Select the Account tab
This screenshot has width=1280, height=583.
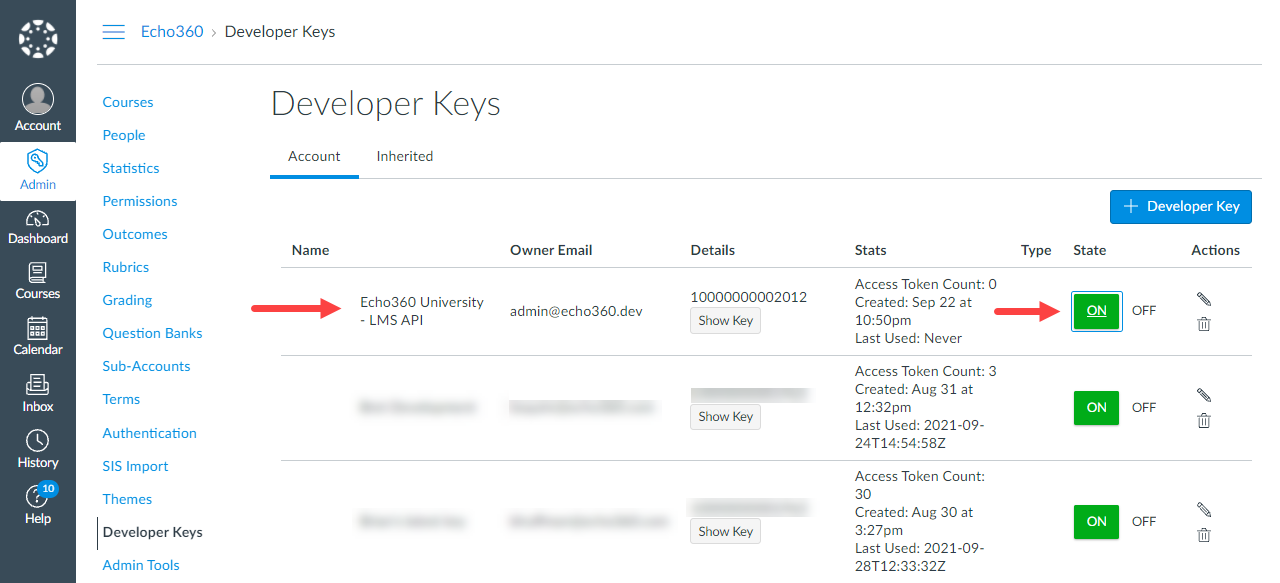[314, 156]
